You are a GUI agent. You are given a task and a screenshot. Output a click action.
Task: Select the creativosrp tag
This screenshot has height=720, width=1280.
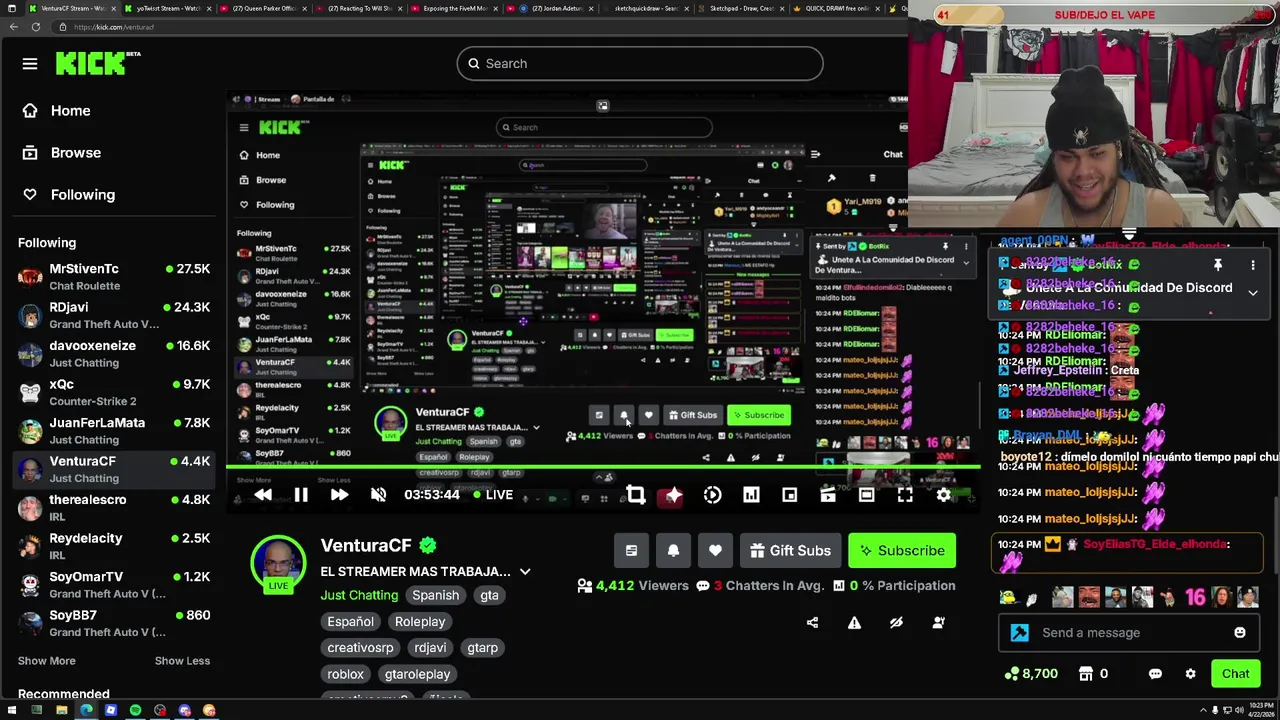point(360,648)
